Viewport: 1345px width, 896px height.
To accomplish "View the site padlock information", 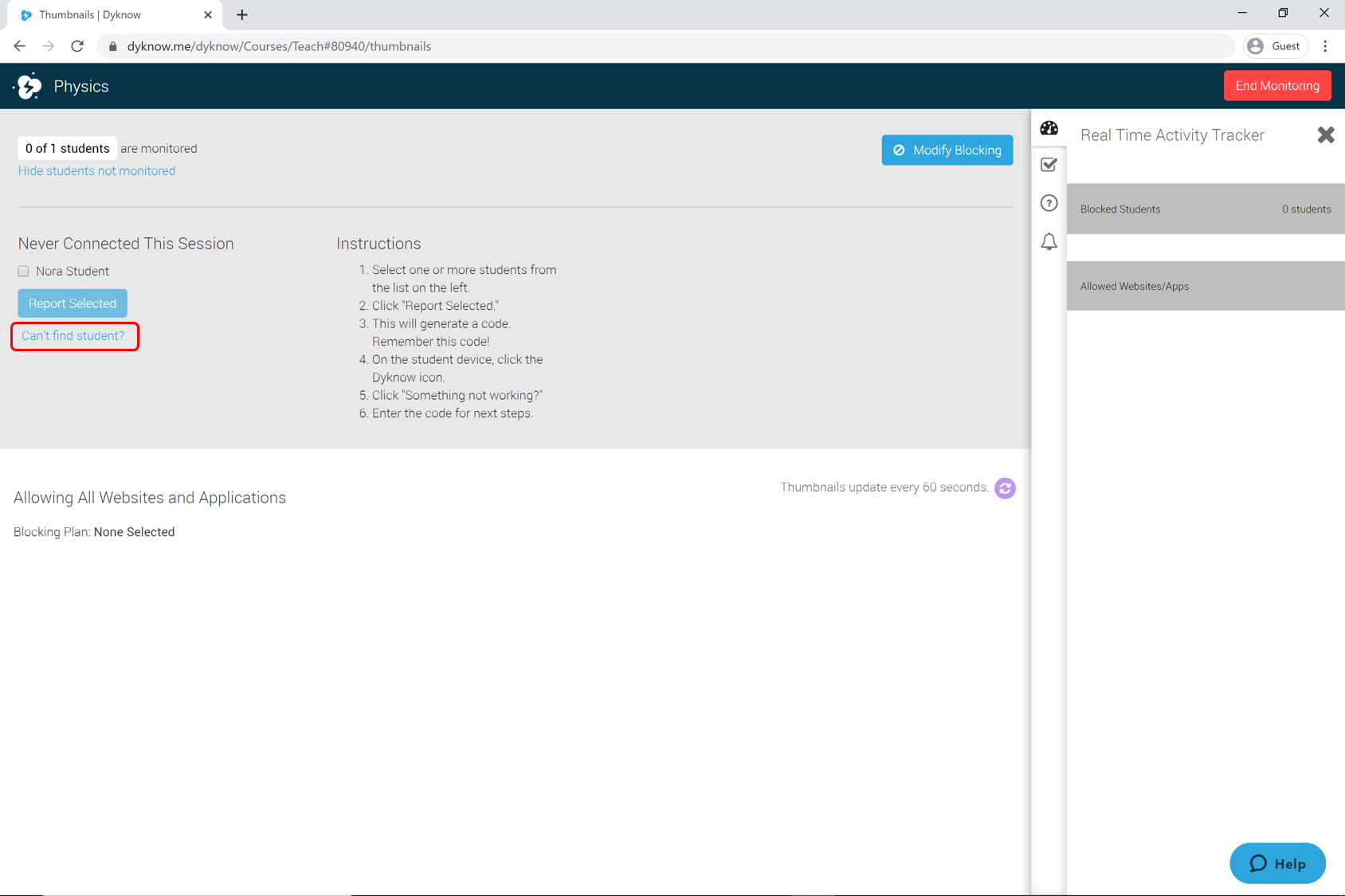I will click(x=112, y=46).
